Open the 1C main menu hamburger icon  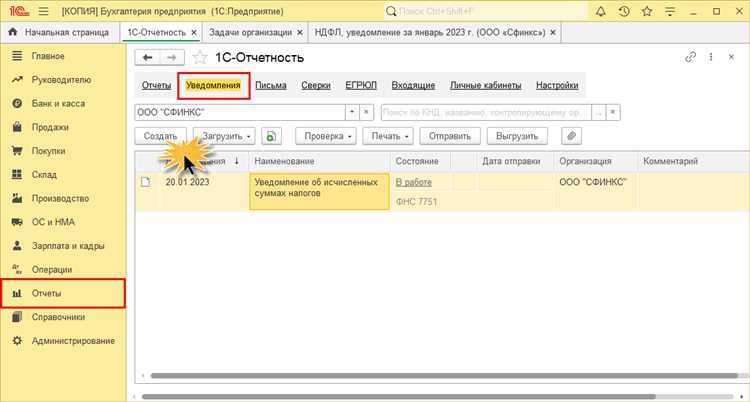pos(43,11)
